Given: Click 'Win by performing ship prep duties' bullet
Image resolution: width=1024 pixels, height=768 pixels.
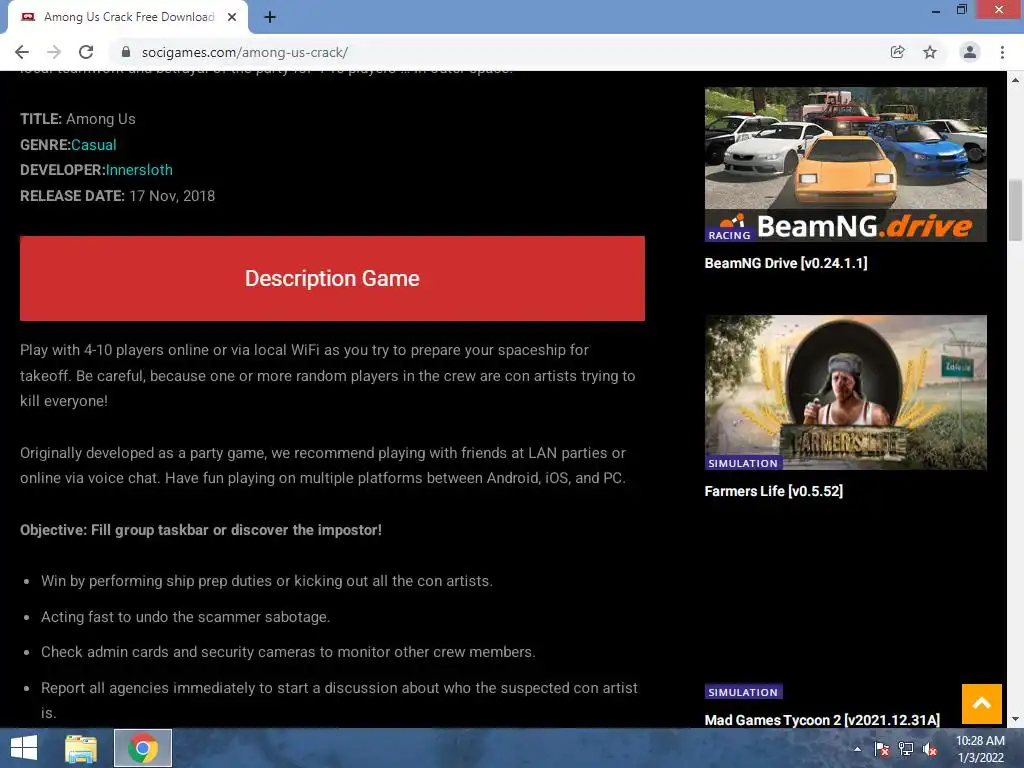Looking at the screenshot, I should (x=266, y=581).
